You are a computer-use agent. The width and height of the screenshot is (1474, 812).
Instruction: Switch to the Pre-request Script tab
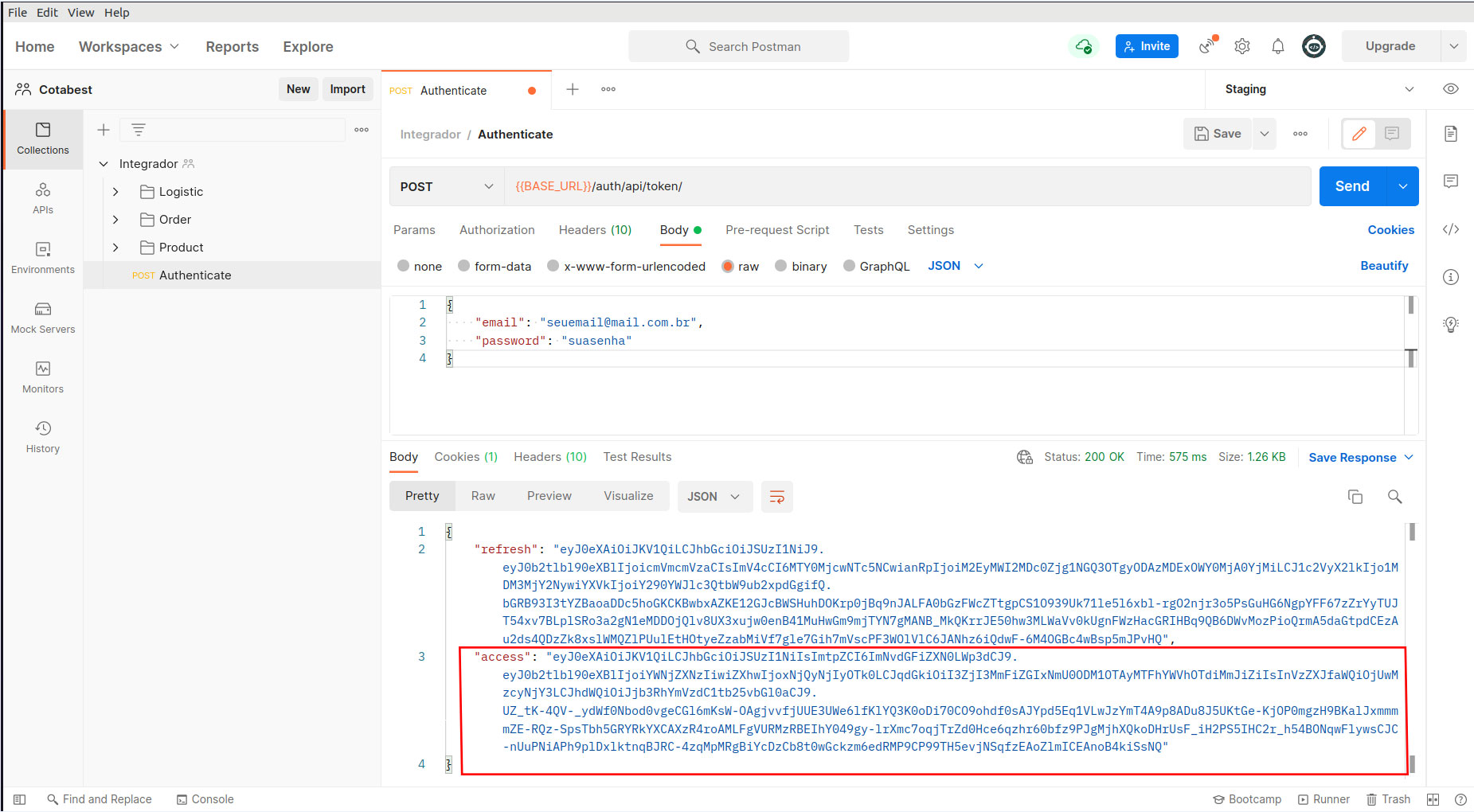tap(777, 230)
